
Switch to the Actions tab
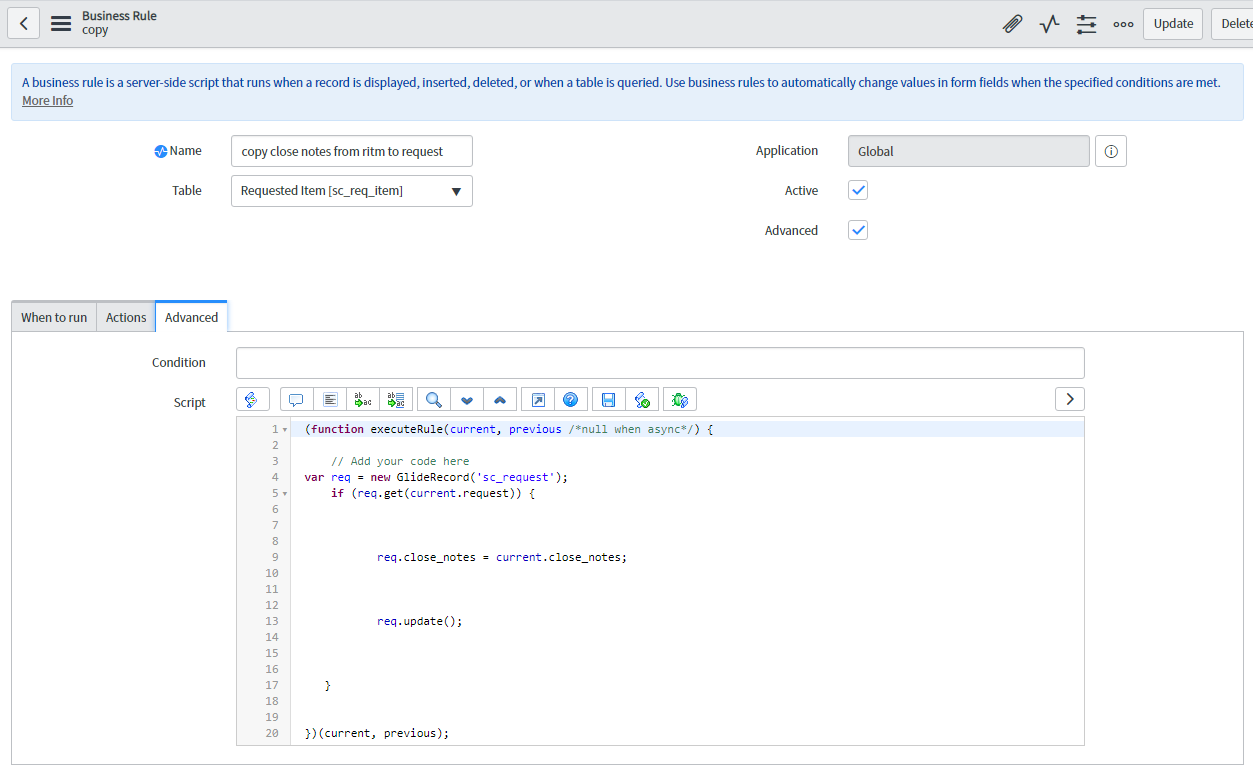(x=126, y=317)
